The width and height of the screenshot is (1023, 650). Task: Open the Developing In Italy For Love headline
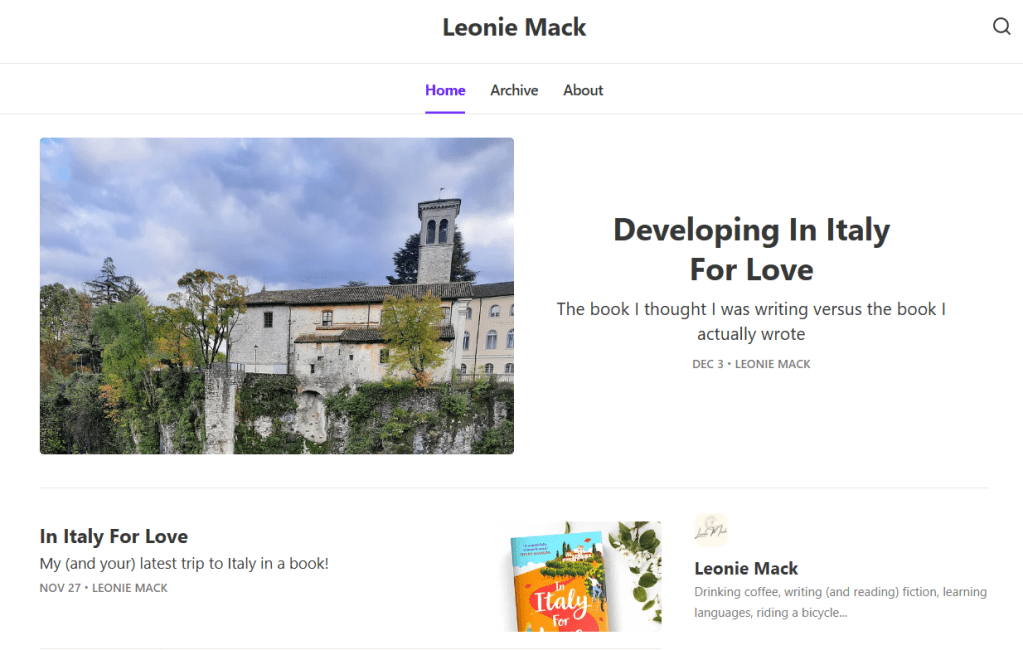(x=752, y=249)
